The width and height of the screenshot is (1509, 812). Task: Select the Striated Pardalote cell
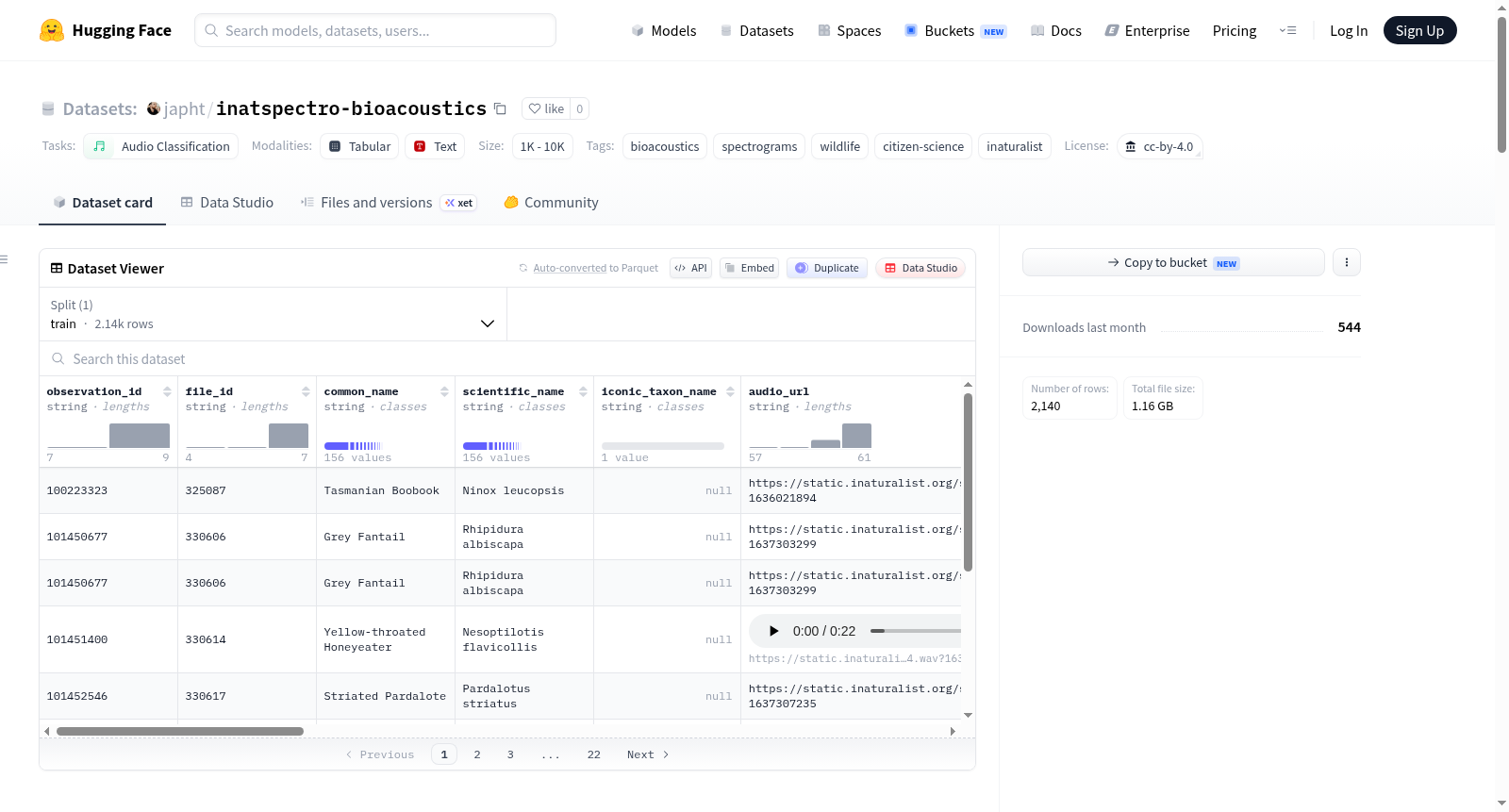[386, 696]
